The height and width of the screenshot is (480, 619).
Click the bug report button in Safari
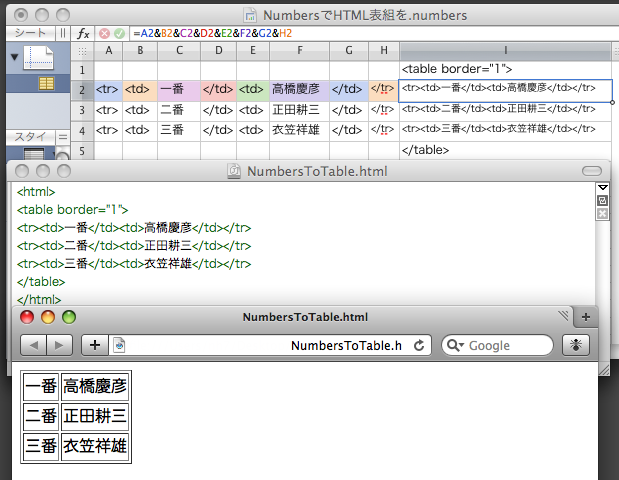coord(577,345)
